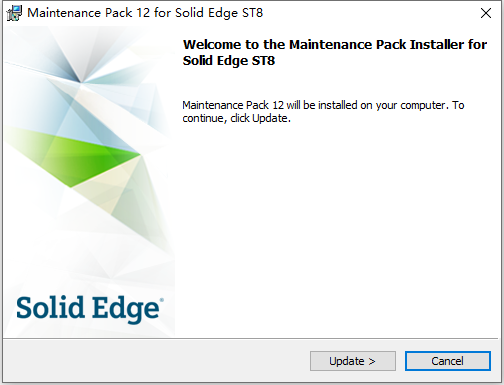Screen dimensions: 504x385
Task: Click the 'continue, click Update.' text line
Action: (236, 119)
